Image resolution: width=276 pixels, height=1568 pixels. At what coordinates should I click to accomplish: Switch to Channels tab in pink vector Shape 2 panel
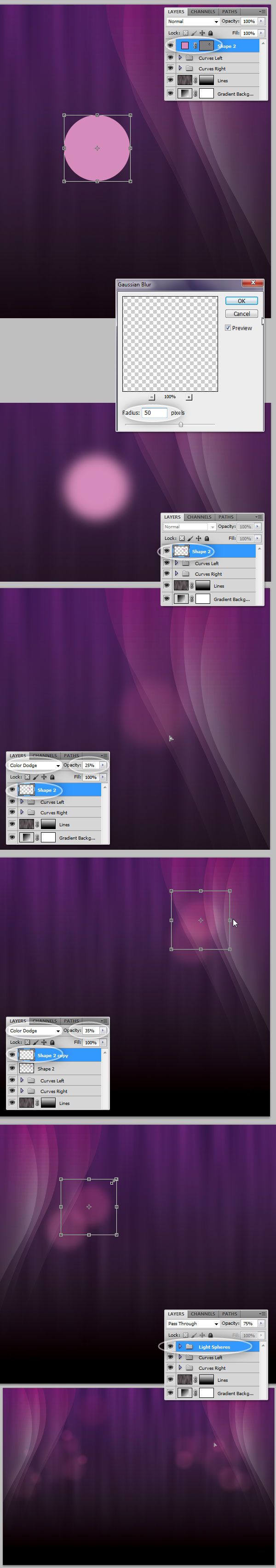[x=203, y=11]
